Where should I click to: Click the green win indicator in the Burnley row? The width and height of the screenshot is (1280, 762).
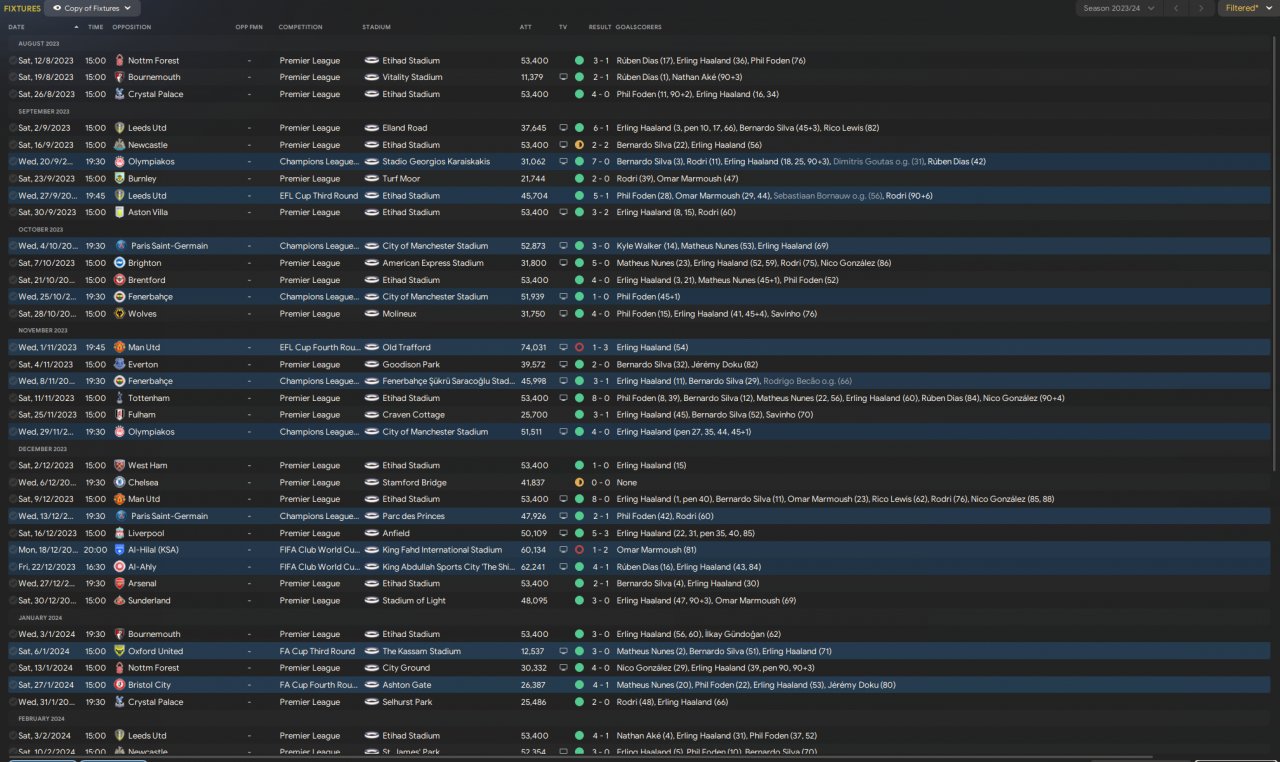(x=579, y=179)
